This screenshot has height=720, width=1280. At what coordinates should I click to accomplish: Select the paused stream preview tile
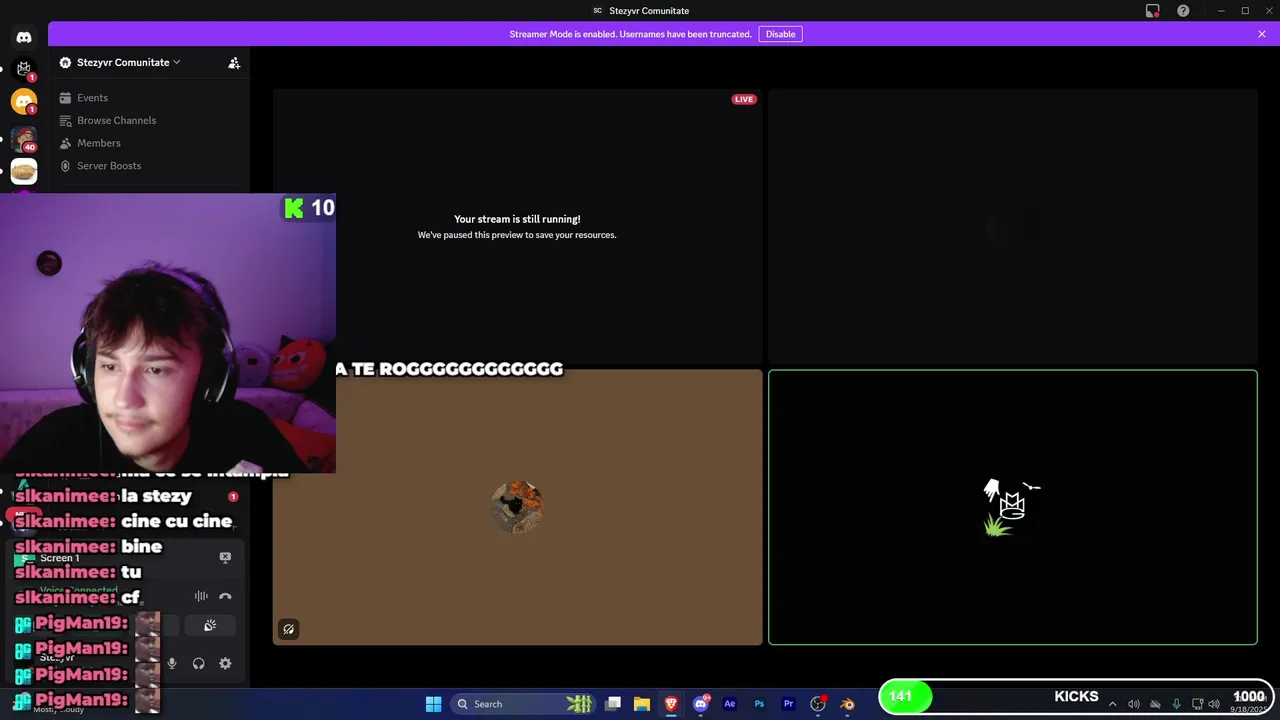[517, 226]
